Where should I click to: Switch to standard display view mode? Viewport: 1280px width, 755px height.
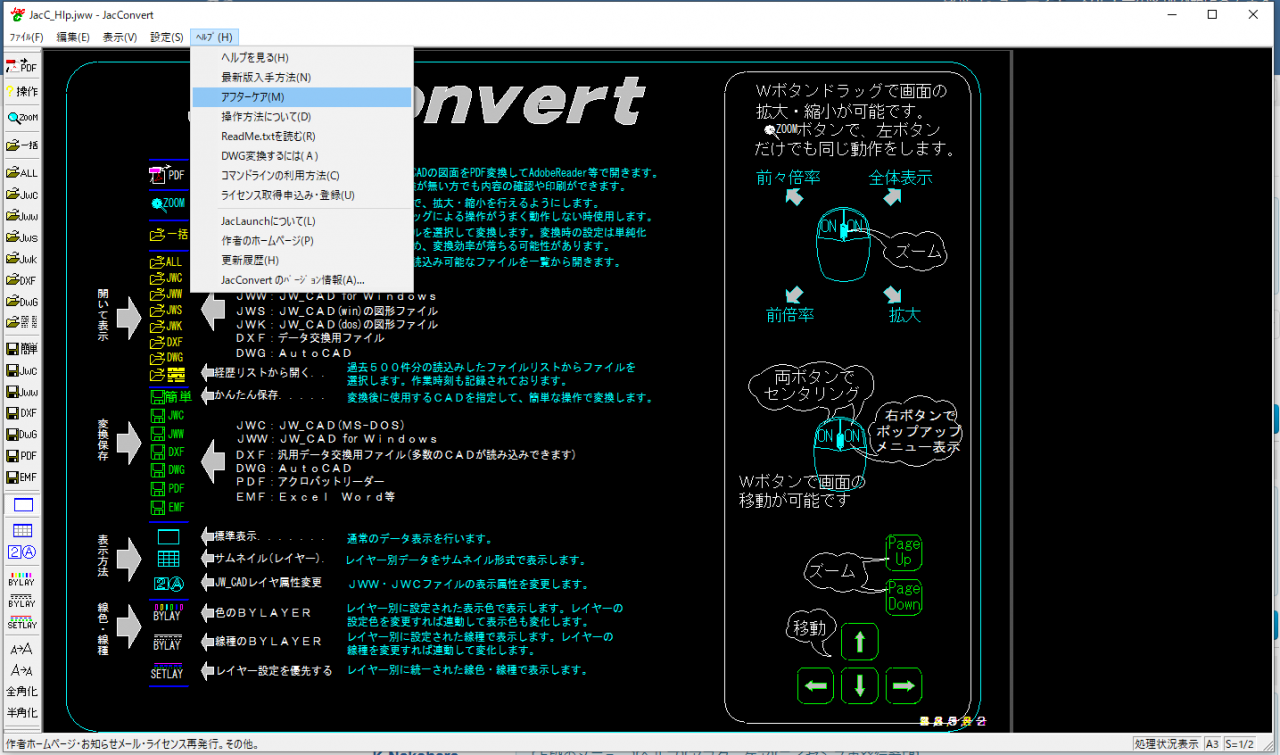click(x=21, y=505)
